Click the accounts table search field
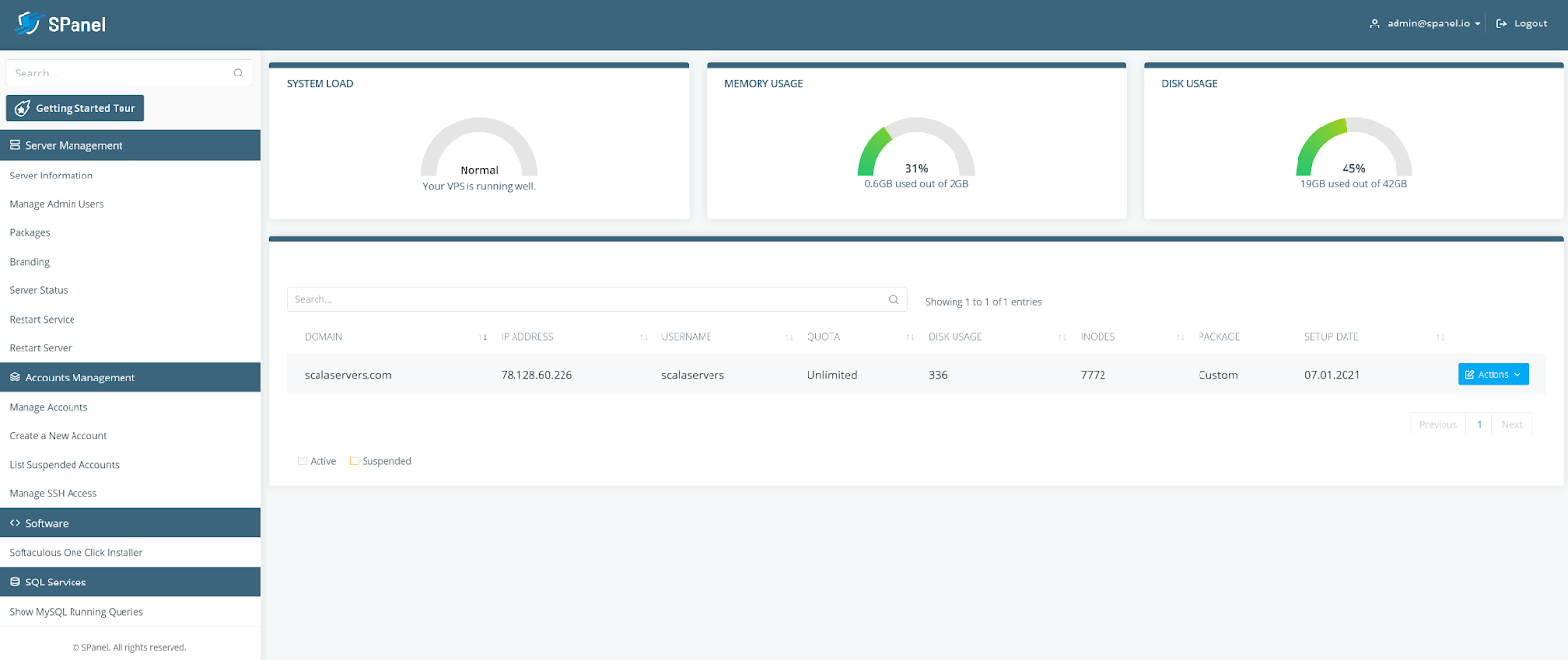This screenshot has width=1568, height=660. pos(597,300)
